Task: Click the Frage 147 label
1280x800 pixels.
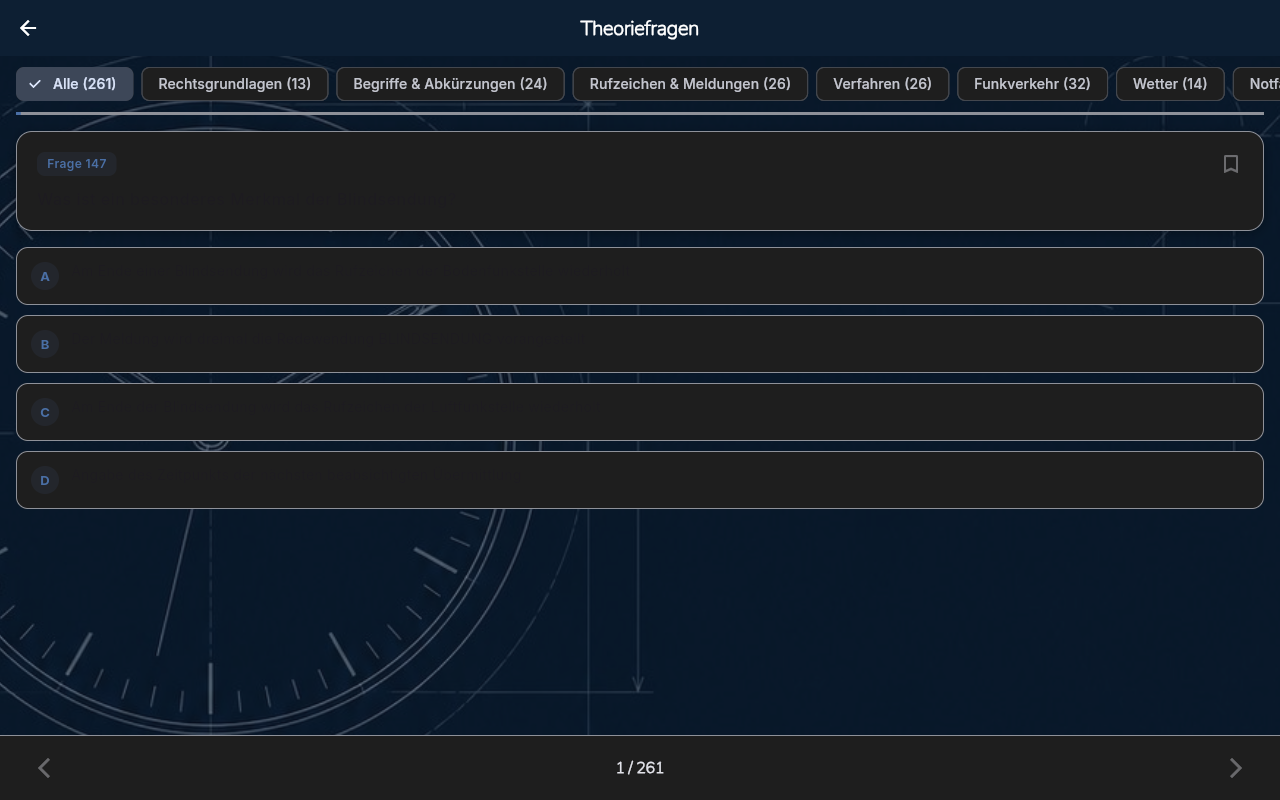Action: pos(77,164)
